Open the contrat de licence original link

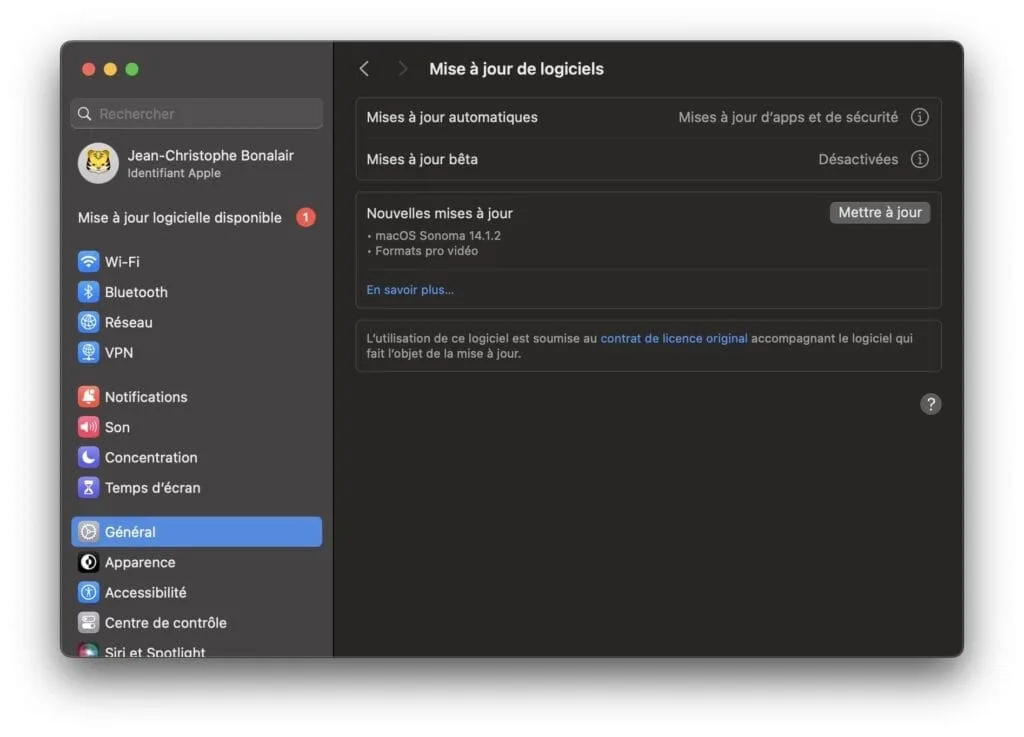[673, 338]
